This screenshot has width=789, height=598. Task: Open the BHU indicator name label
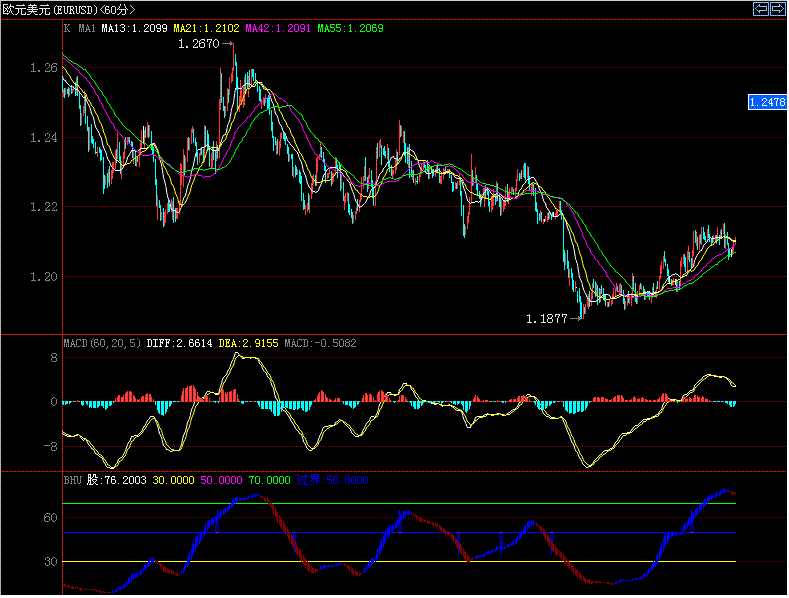(x=72, y=480)
